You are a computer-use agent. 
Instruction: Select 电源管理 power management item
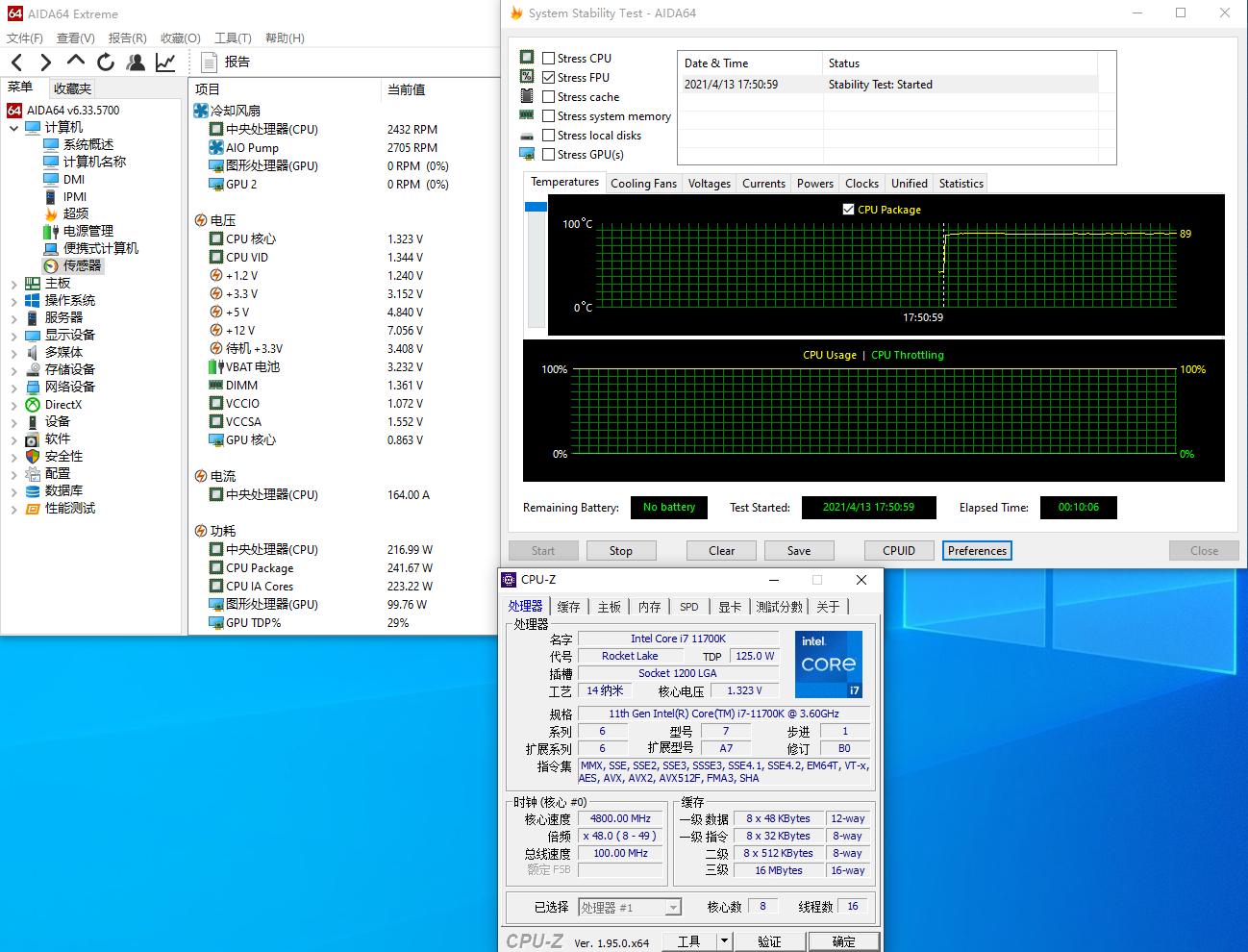click(79, 231)
